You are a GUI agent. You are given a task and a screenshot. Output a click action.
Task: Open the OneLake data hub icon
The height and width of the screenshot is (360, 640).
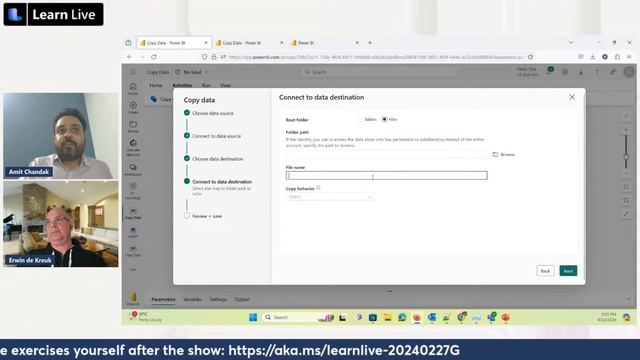coord(133,148)
